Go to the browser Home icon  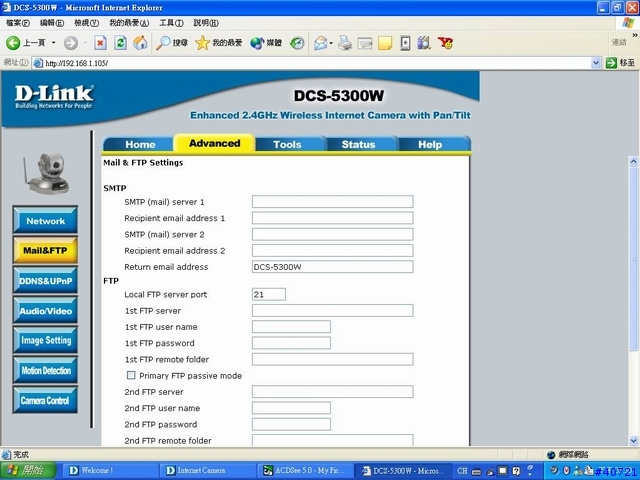(x=140, y=42)
